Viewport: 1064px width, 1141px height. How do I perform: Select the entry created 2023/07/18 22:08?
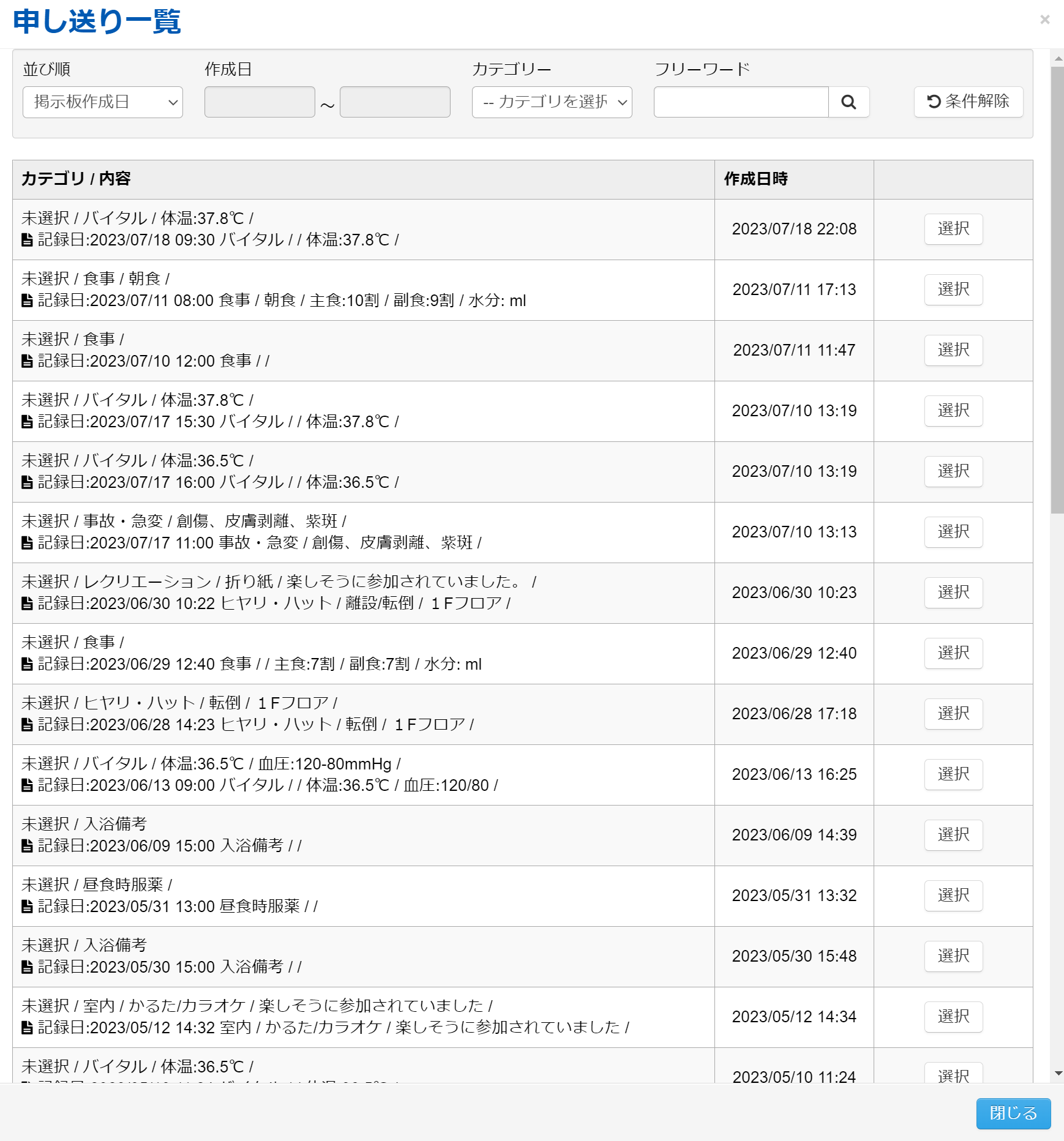[x=953, y=229]
